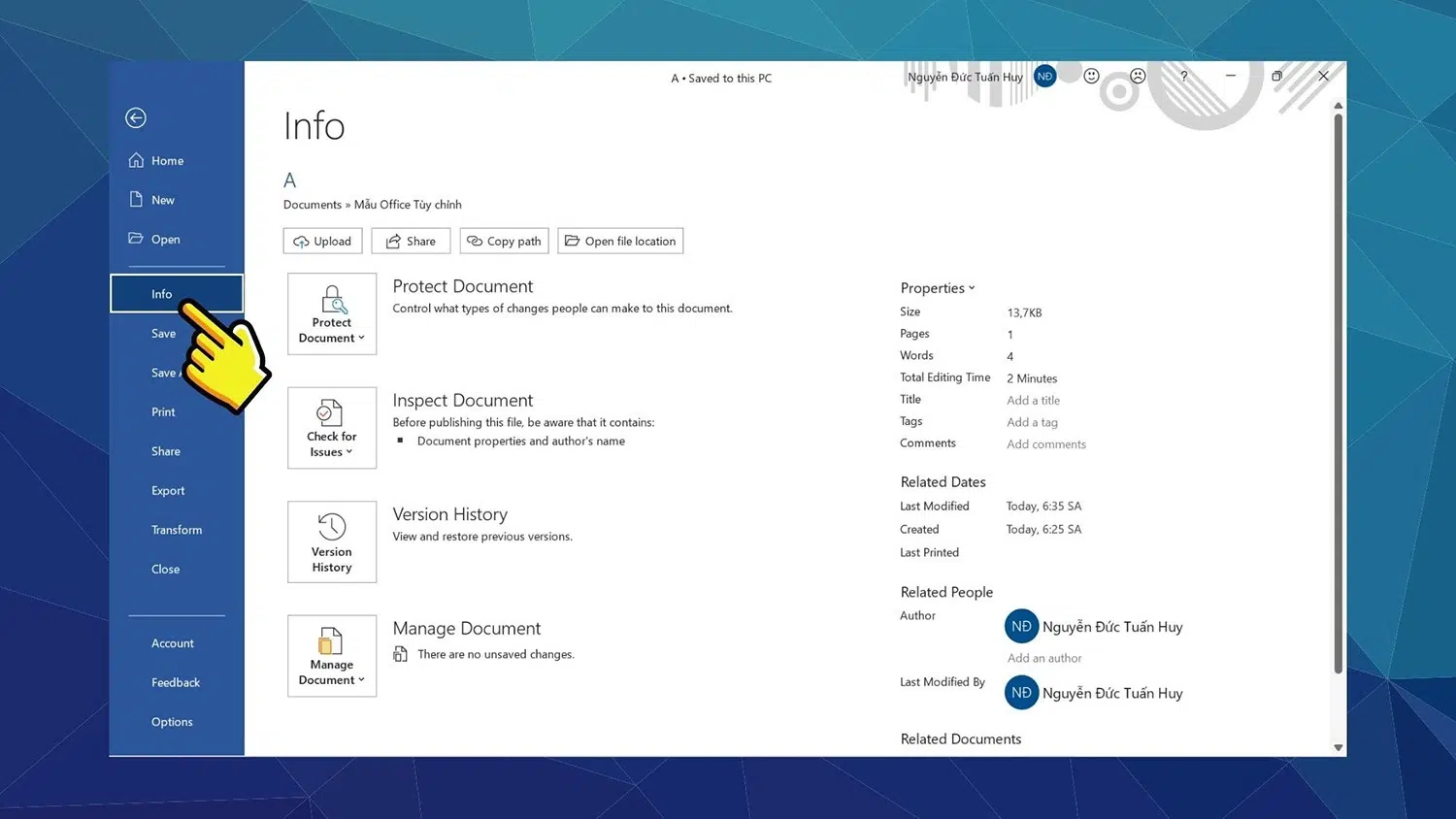The width and height of the screenshot is (1456, 819).
Task: Click the Mẫu Office Tùy chỉnh breadcrumb
Action: click(x=408, y=205)
